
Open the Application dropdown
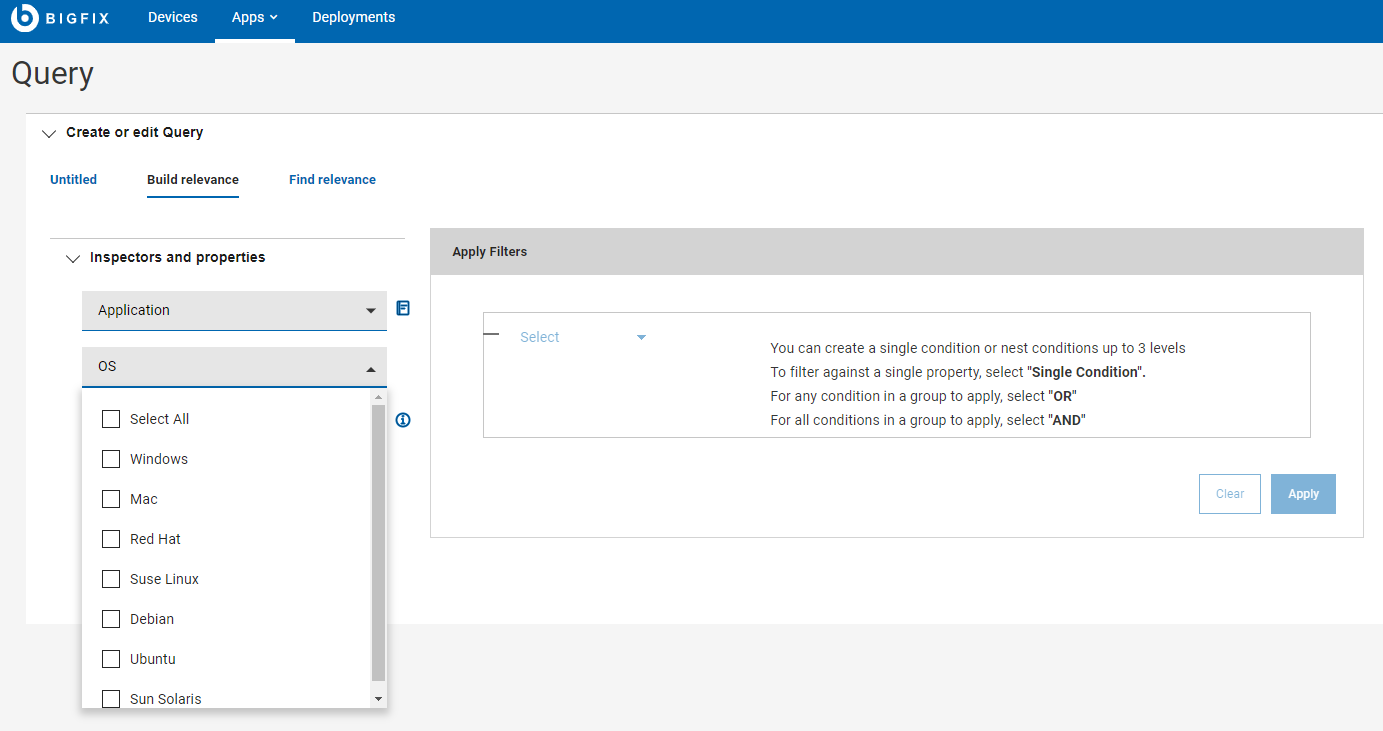(234, 311)
